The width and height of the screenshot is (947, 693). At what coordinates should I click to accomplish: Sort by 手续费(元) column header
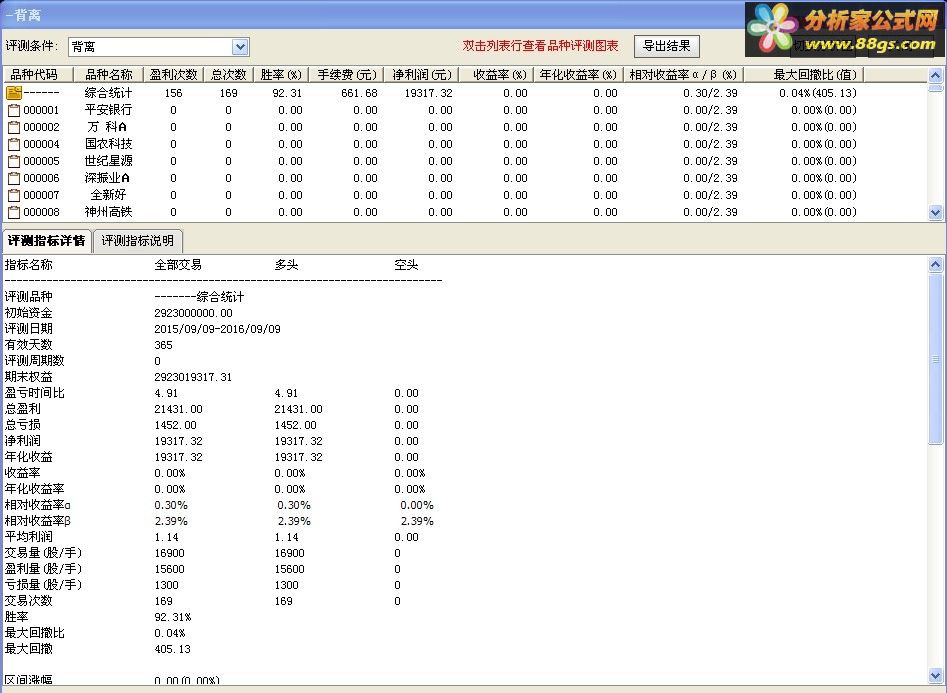(x=347, y=74)
